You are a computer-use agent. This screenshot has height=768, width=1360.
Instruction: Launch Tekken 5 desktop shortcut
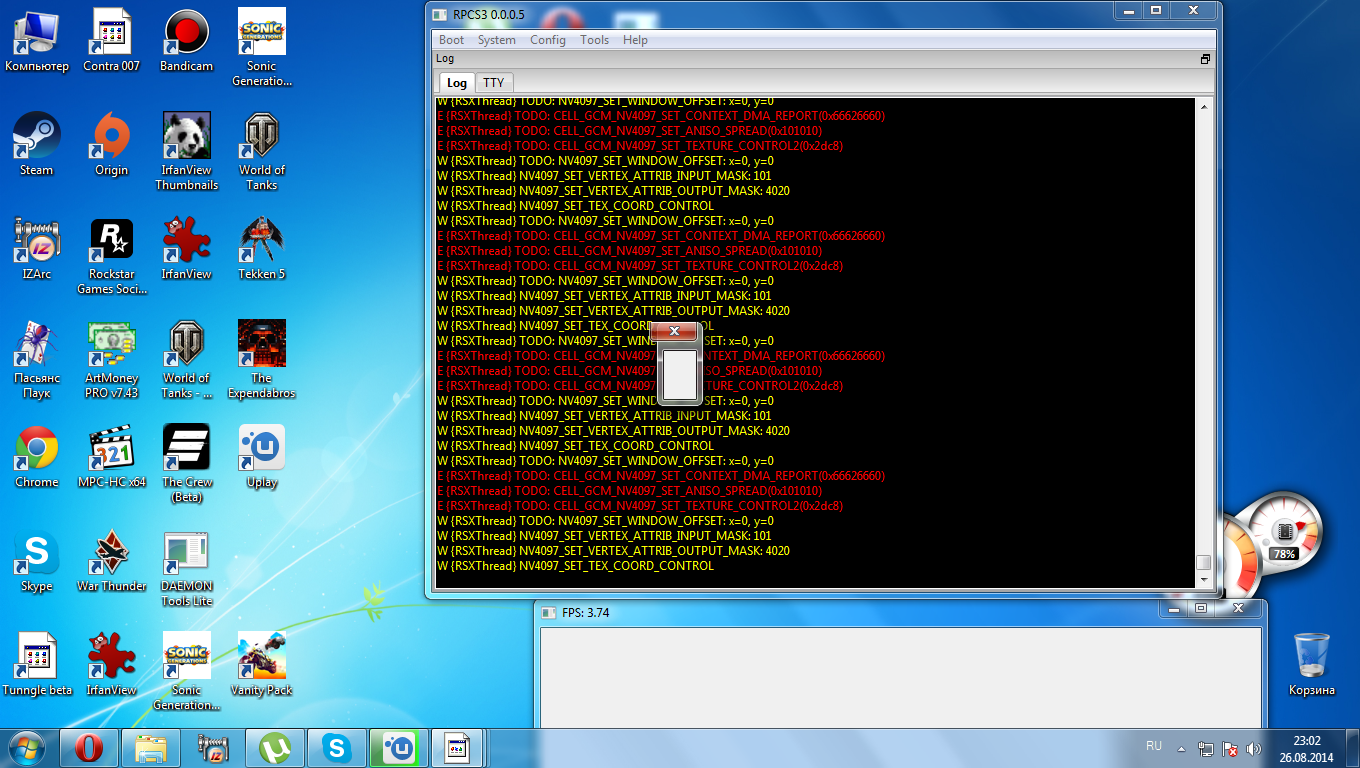click(x=261, y=244)
